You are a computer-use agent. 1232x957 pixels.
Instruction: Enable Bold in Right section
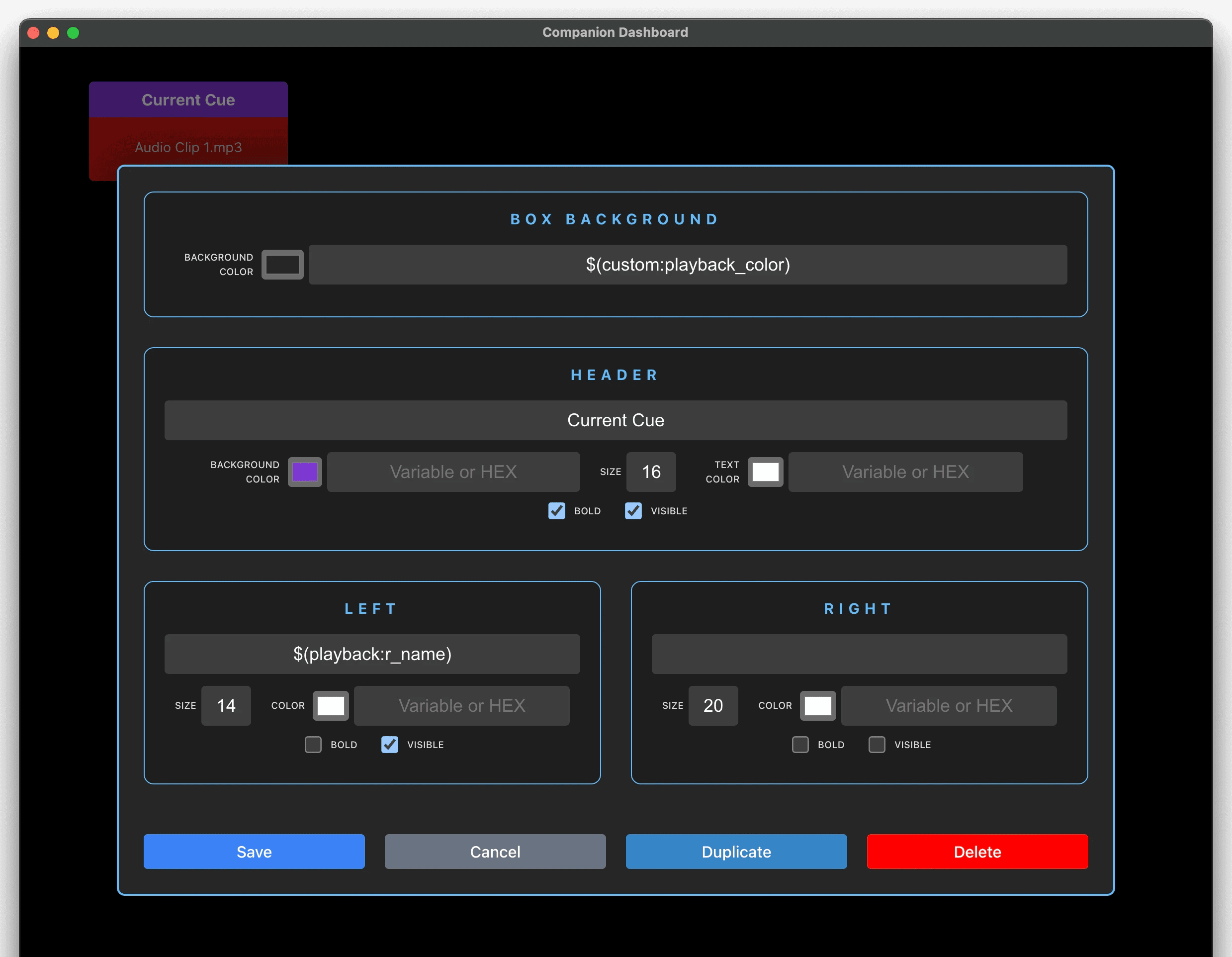click(x=800, y=744)
